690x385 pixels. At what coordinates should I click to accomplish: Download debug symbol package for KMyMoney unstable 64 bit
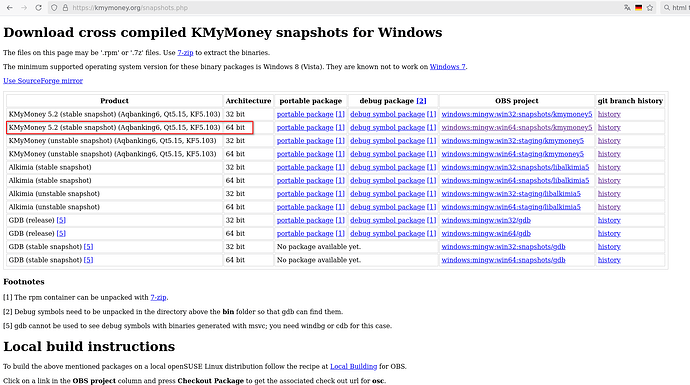click(x=388, y=154)
